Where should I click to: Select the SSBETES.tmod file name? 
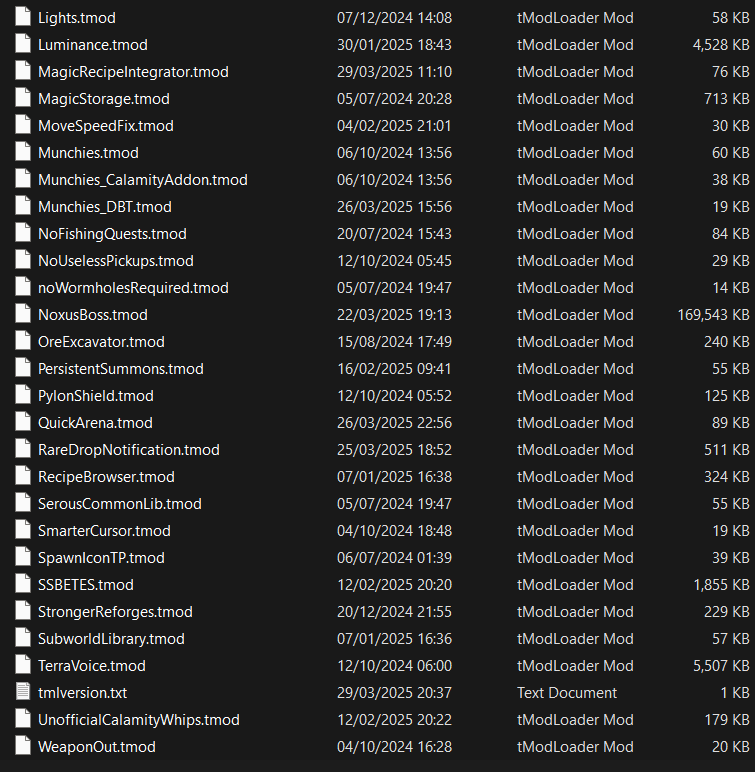click(x=86, y=585)
